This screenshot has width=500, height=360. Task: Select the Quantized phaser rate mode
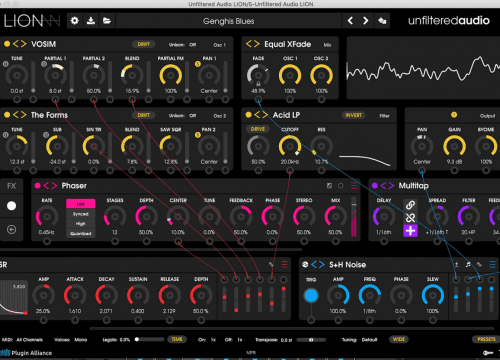(x=81, y=233)
